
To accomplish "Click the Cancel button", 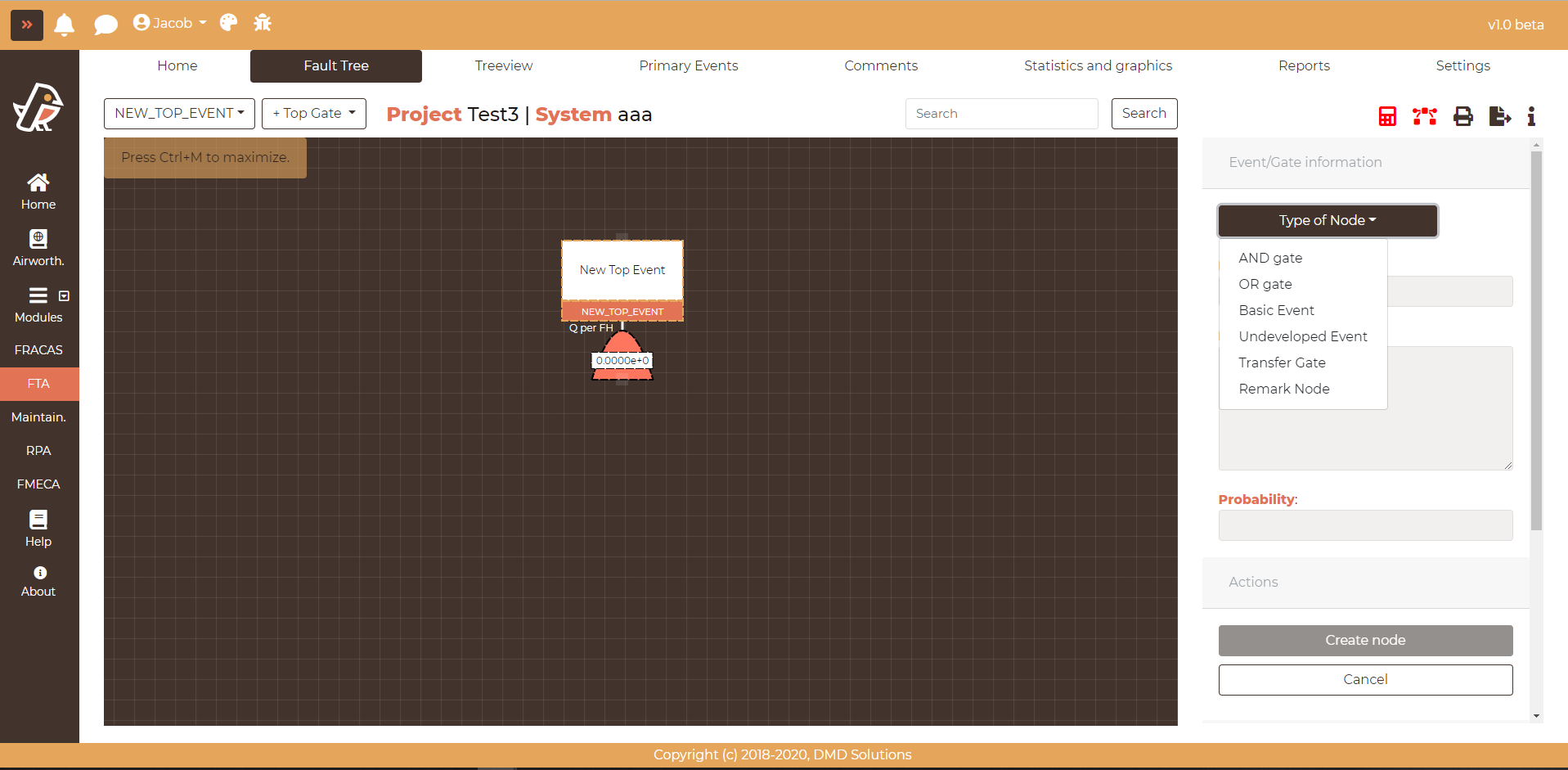I will 1364,679.
